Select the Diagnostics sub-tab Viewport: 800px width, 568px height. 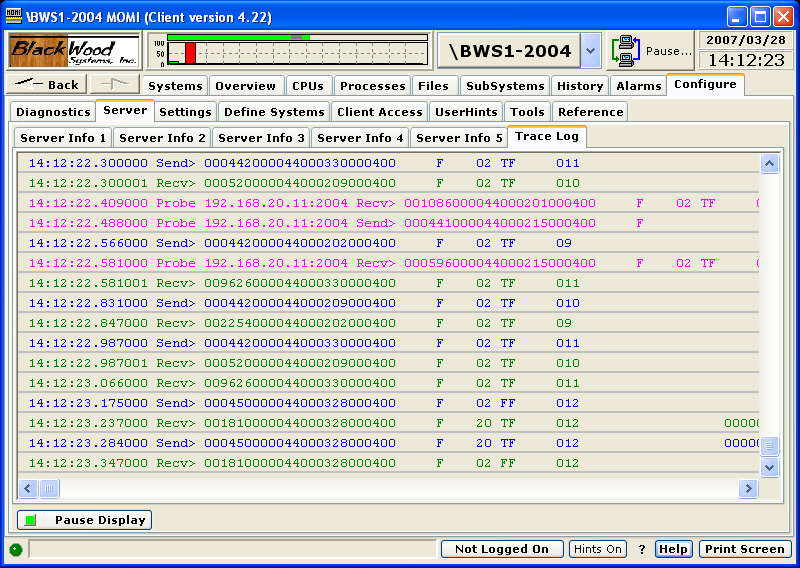(x=53, y=112)
